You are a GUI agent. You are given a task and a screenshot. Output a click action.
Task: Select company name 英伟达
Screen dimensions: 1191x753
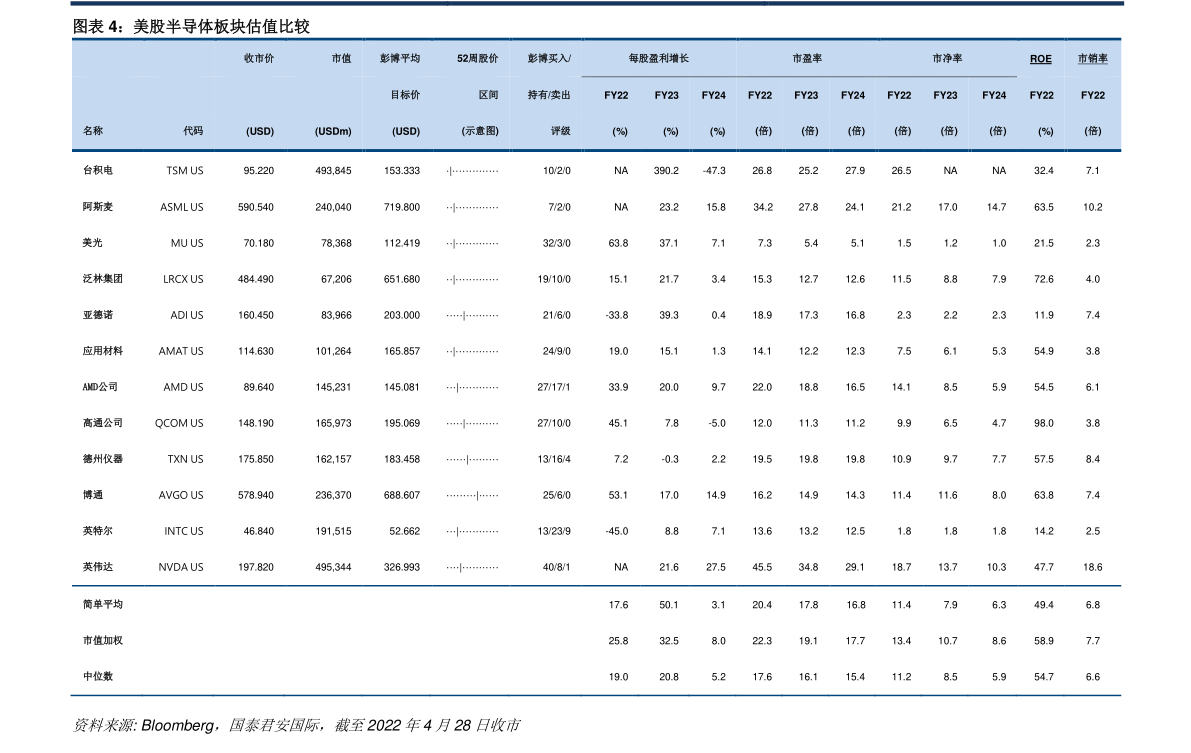(97, 567)
